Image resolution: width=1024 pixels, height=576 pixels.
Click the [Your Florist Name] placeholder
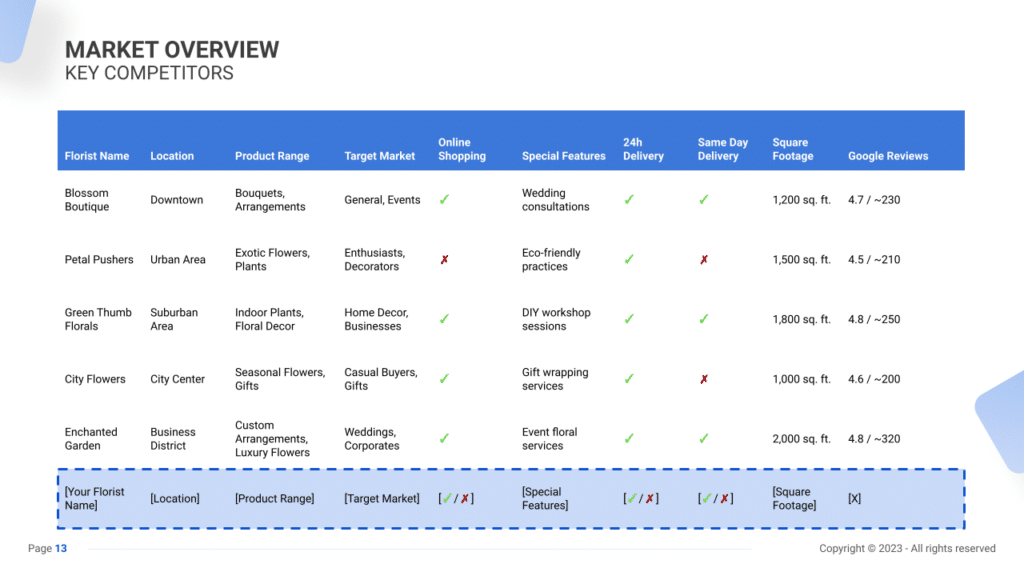(x=94, y=499)
